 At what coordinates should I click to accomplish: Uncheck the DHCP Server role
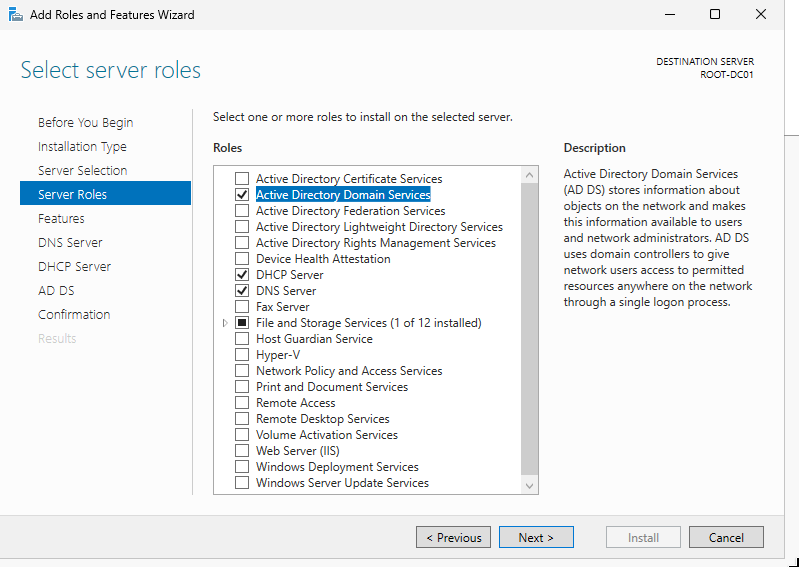pyautogui.click(x=242, y=275)
